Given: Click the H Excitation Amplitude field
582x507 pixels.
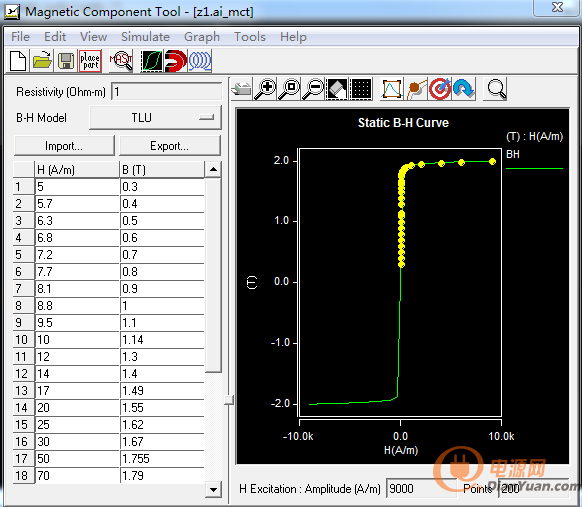Looking at the screenshot, I should pyautogui.click(x=421, y=488).
